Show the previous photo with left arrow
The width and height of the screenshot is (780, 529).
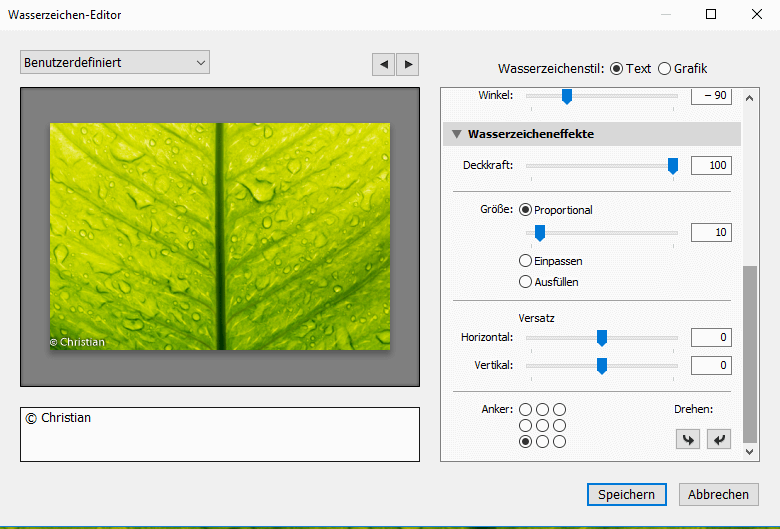(x=384, y=65)
